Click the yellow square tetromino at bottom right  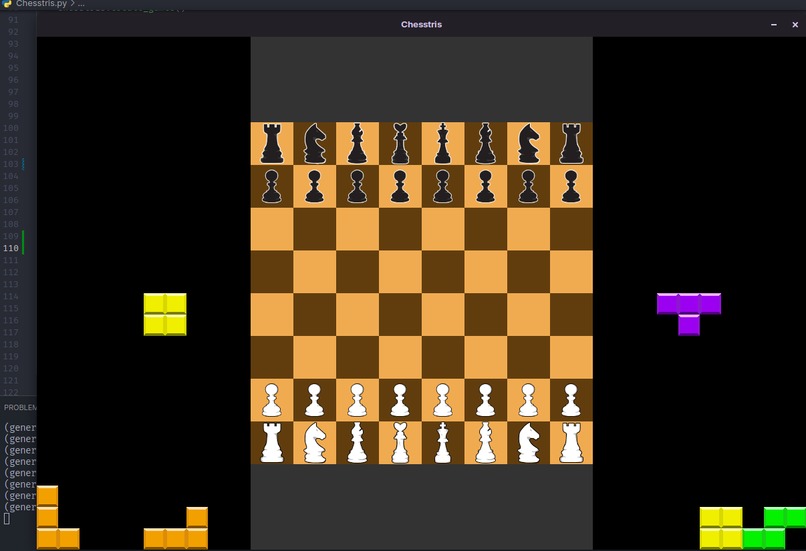point(721,528)
